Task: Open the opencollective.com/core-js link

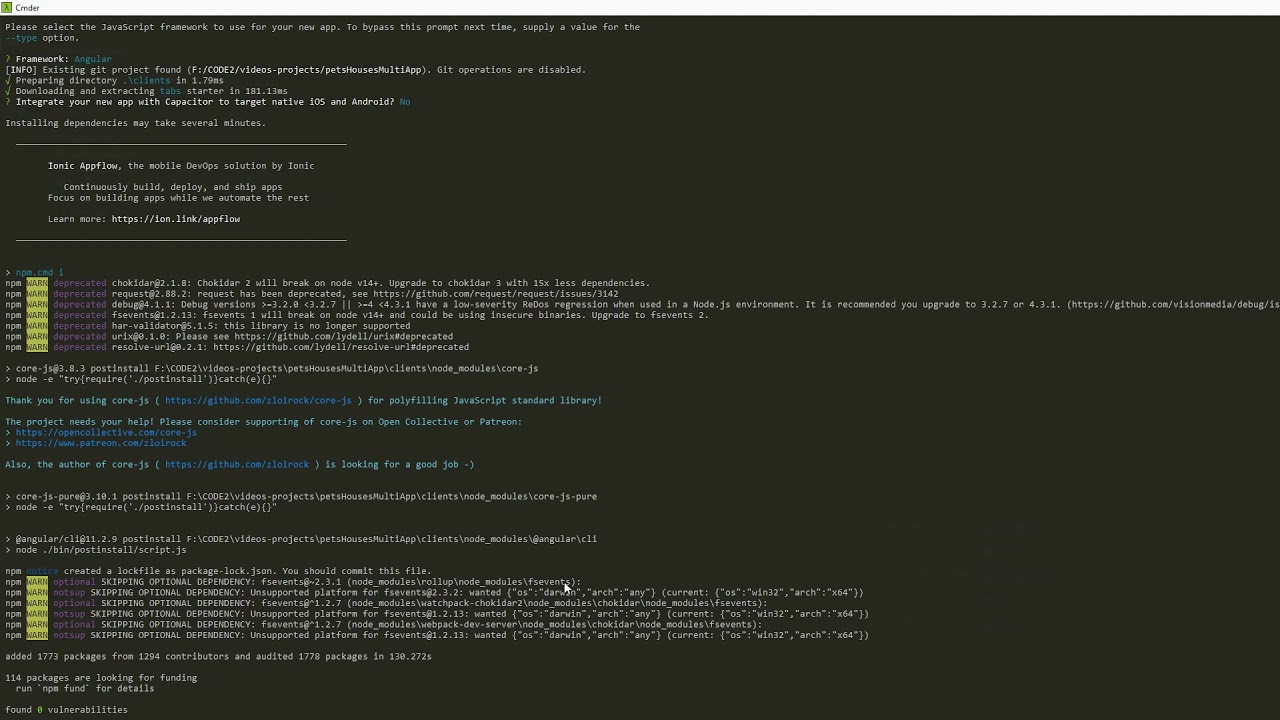Action: pos(106,433)
